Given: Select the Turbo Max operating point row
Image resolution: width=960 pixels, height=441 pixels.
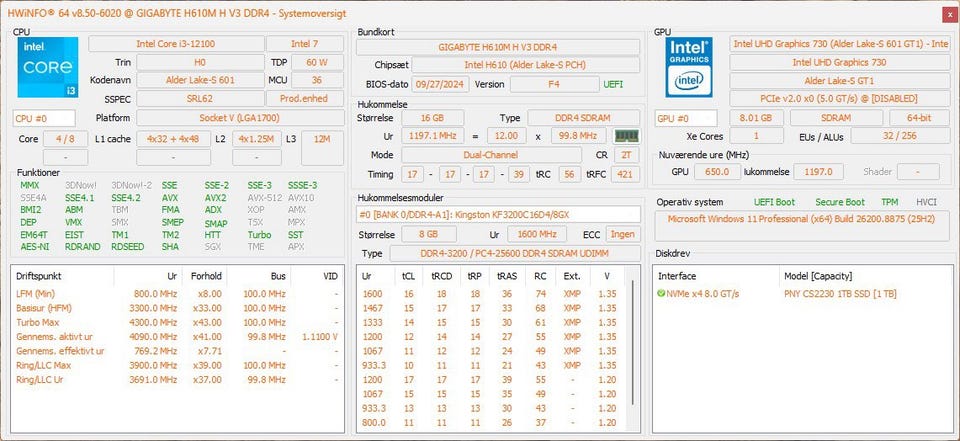Looking at the screenshot, I should 177,322.
